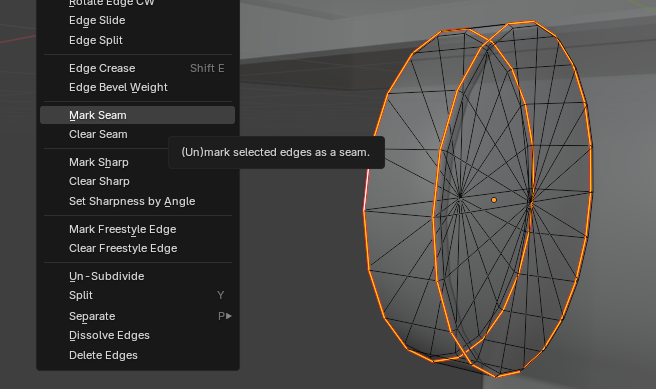
Task: Choose Rotate Edge CW menu entry
Action: click(x=138, y=3)
